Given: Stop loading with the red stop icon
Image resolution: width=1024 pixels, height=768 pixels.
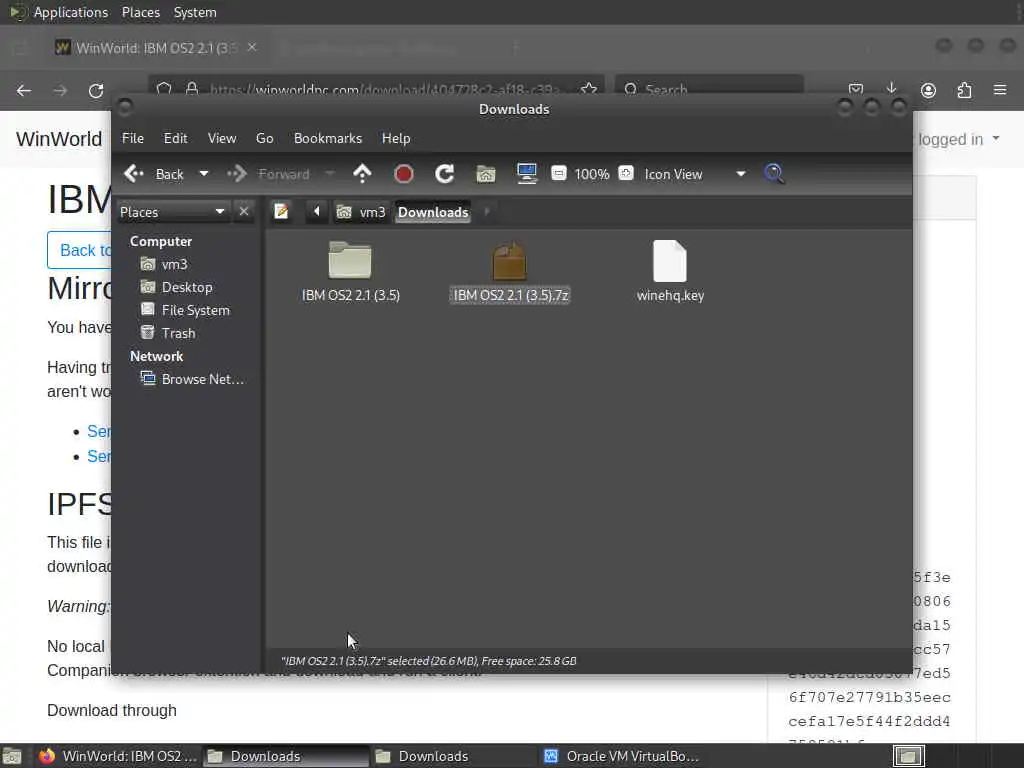Looking at the screenshot, I should coord(404,174).
